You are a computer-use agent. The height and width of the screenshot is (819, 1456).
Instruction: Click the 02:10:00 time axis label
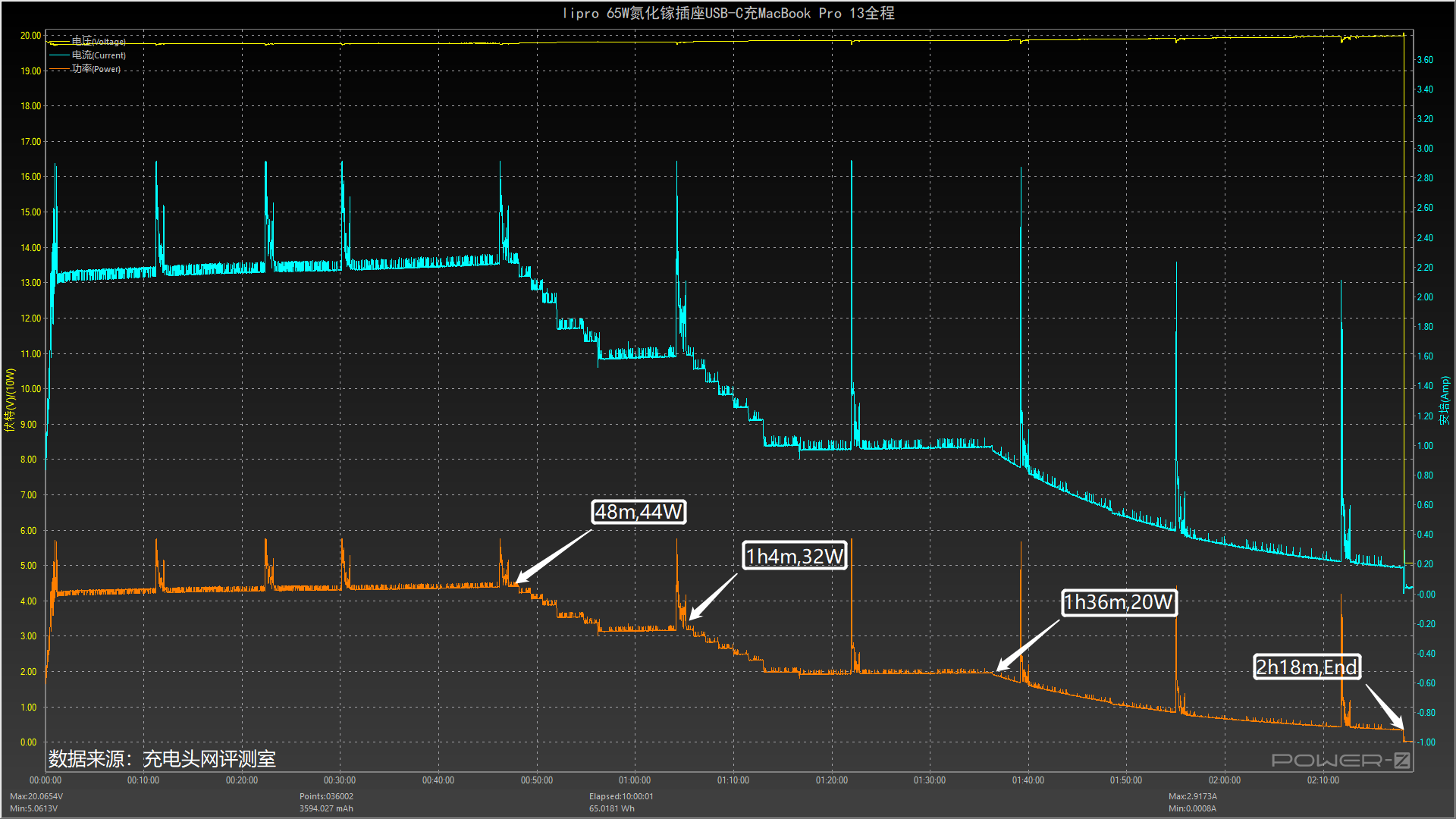pos(1323,780)
